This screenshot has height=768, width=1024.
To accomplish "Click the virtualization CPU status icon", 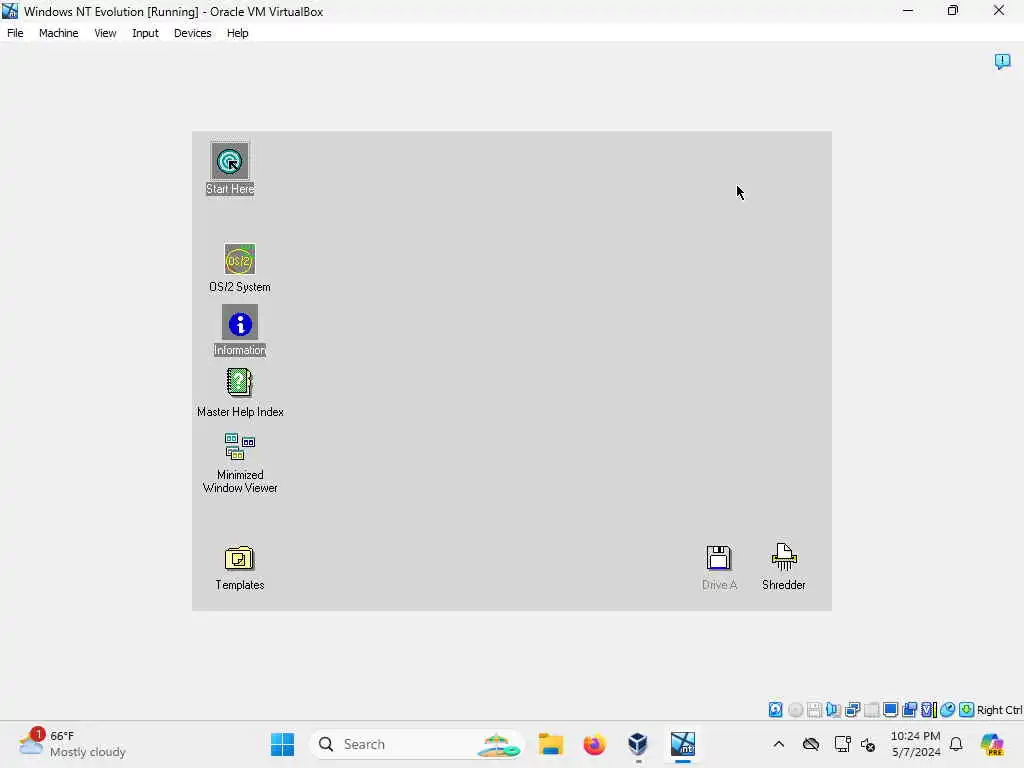I will (928, 710).
